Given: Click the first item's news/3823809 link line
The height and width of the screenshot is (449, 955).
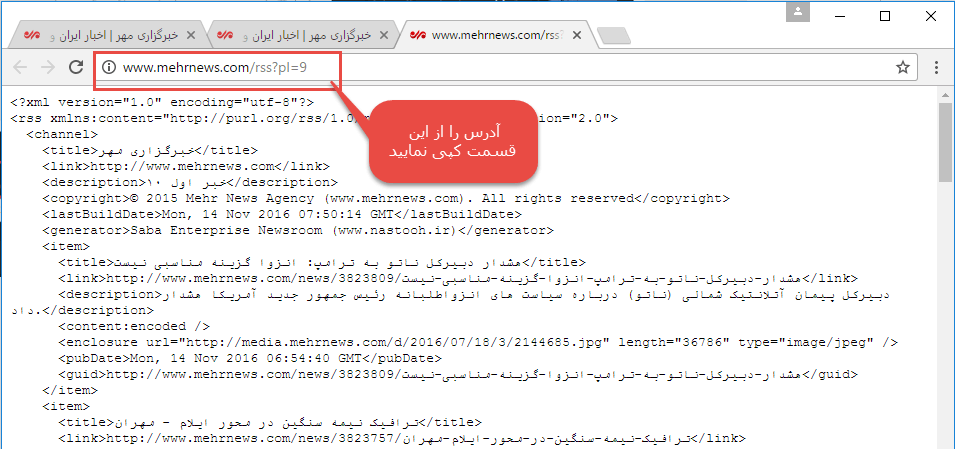Looking at the screenshot, I should tap(458, 278).
